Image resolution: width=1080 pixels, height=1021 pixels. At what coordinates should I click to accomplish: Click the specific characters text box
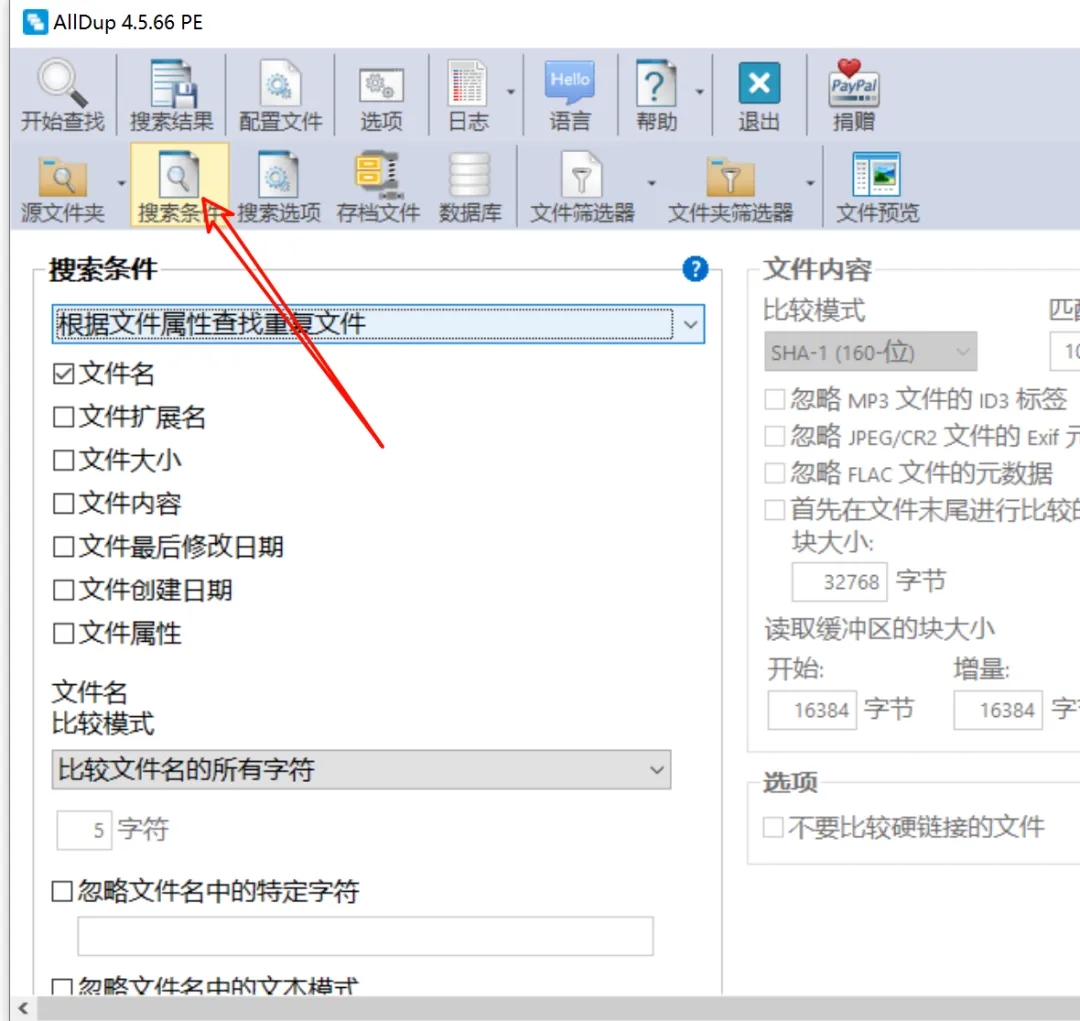[365, 936]
